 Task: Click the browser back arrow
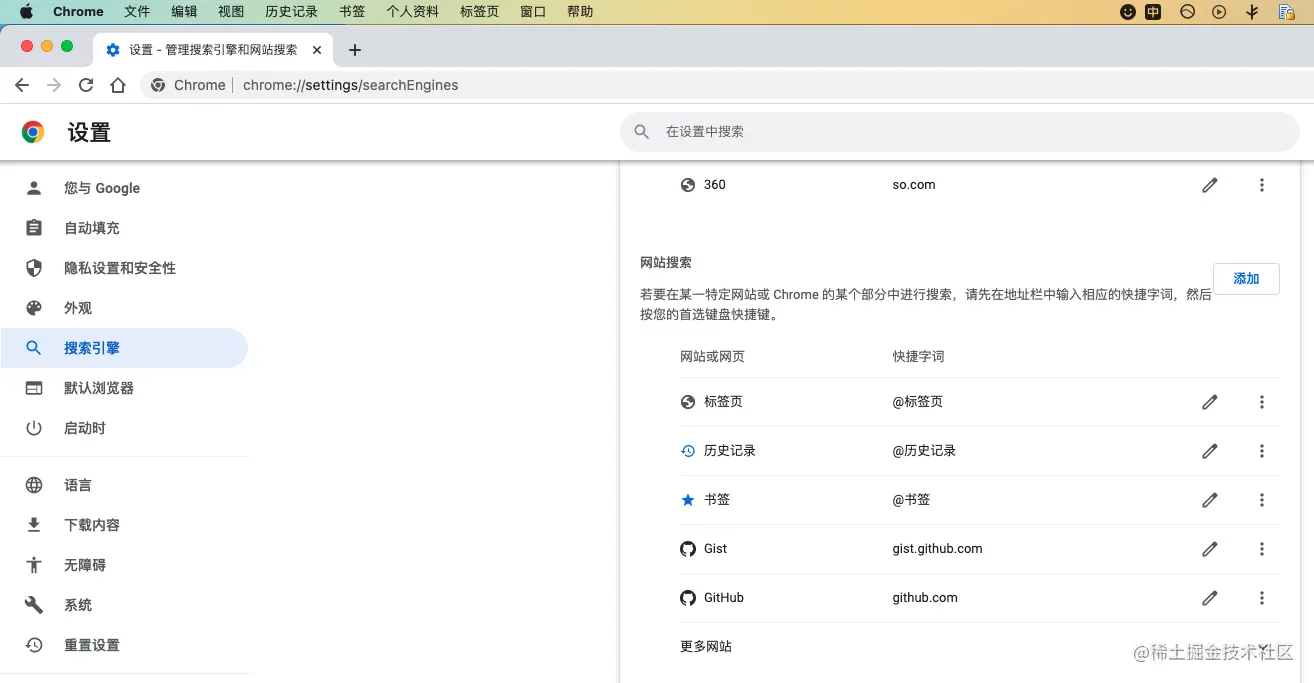22,85
